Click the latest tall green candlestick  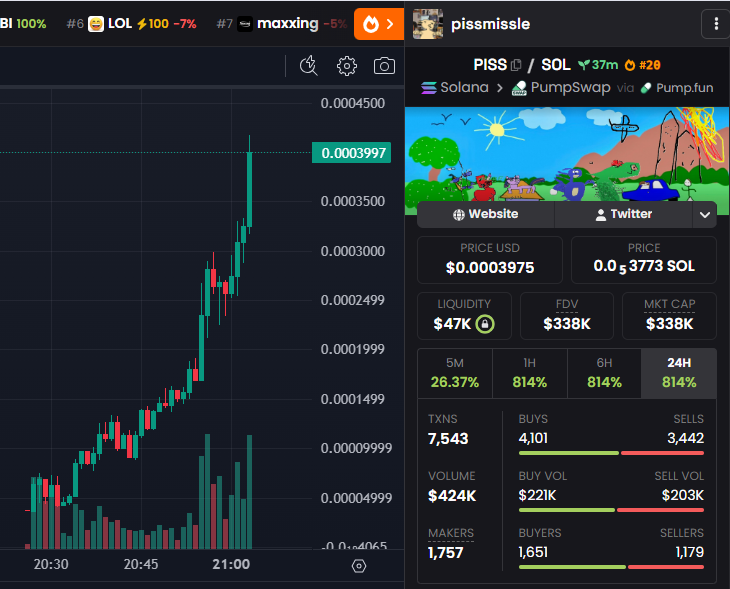250,189
